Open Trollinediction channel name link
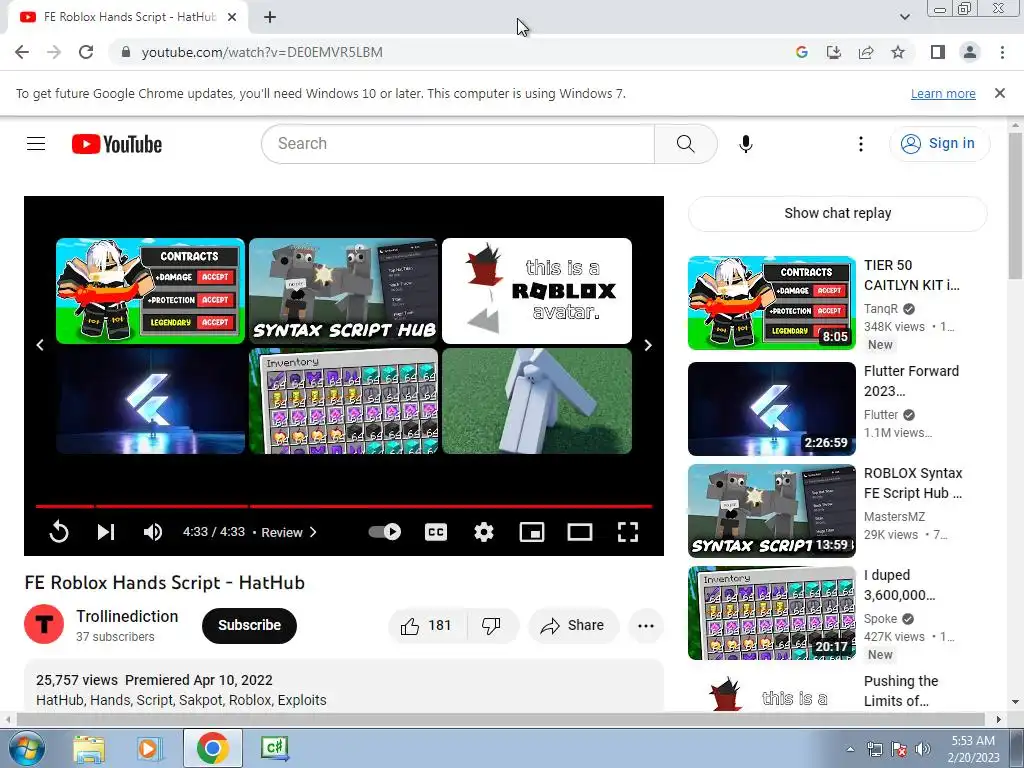1024x768 pixels. coord(127,616)
